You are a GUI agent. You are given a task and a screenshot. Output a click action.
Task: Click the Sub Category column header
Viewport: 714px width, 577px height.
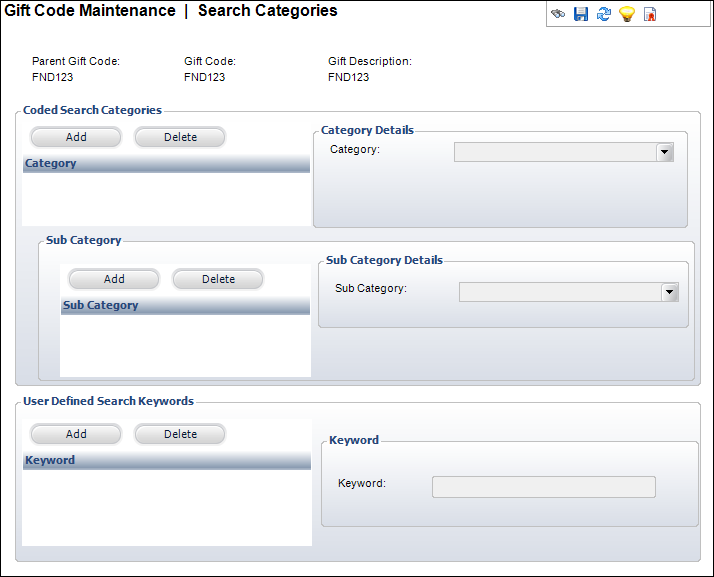pyautogui.click(x=185, y=305)
